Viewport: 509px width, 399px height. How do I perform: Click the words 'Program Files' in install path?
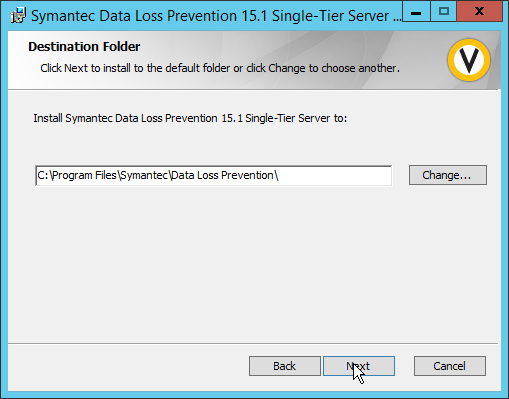click(x=84, y=175)
